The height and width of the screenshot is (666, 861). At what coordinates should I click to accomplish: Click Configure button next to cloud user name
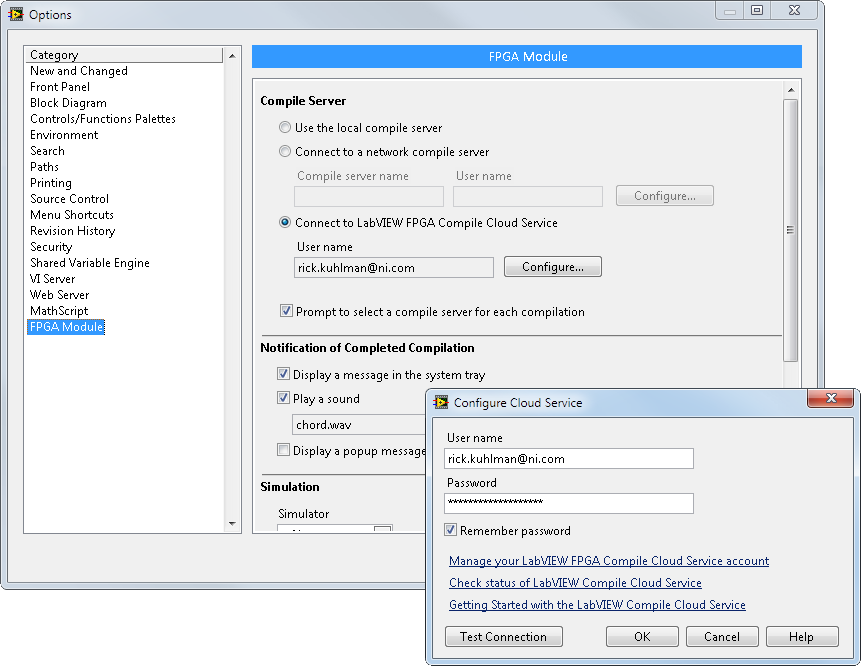[x=552, y=267]
